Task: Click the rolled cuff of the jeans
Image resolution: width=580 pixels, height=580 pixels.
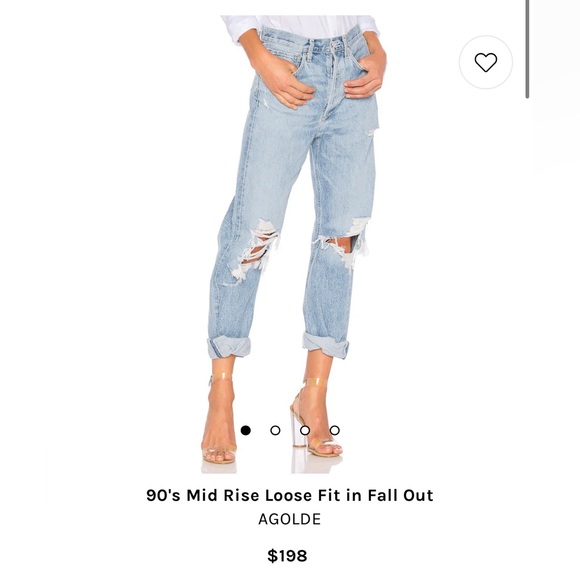Action: [229, 347]
